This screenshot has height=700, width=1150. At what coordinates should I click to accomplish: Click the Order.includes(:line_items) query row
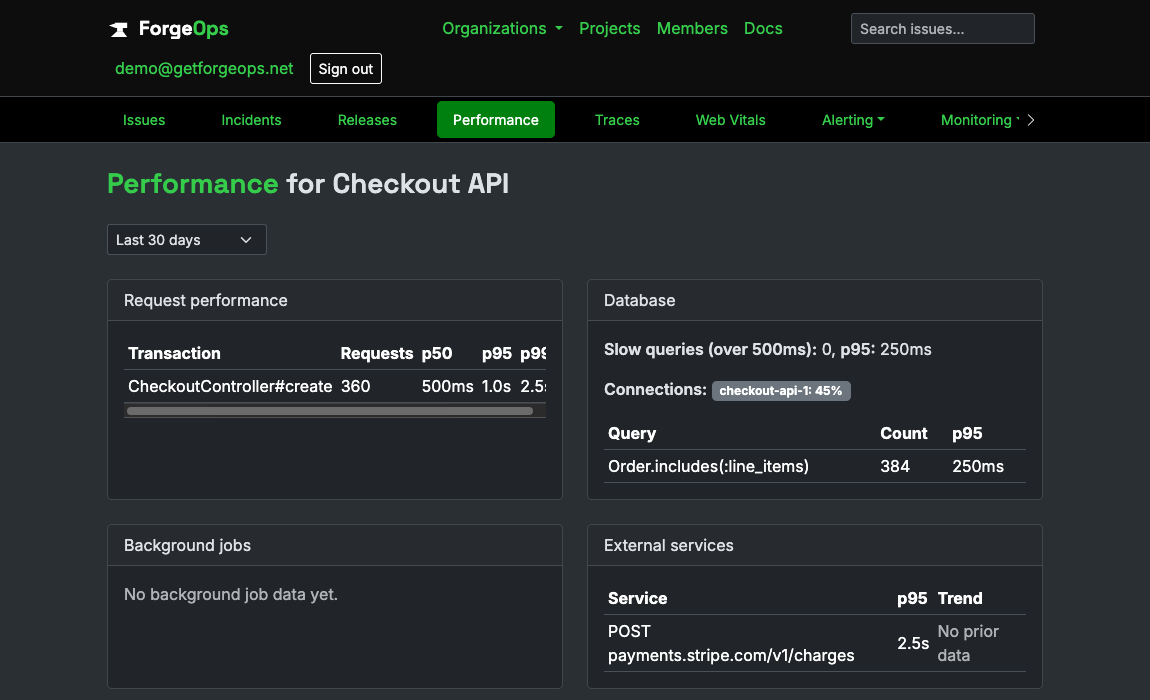815,466
